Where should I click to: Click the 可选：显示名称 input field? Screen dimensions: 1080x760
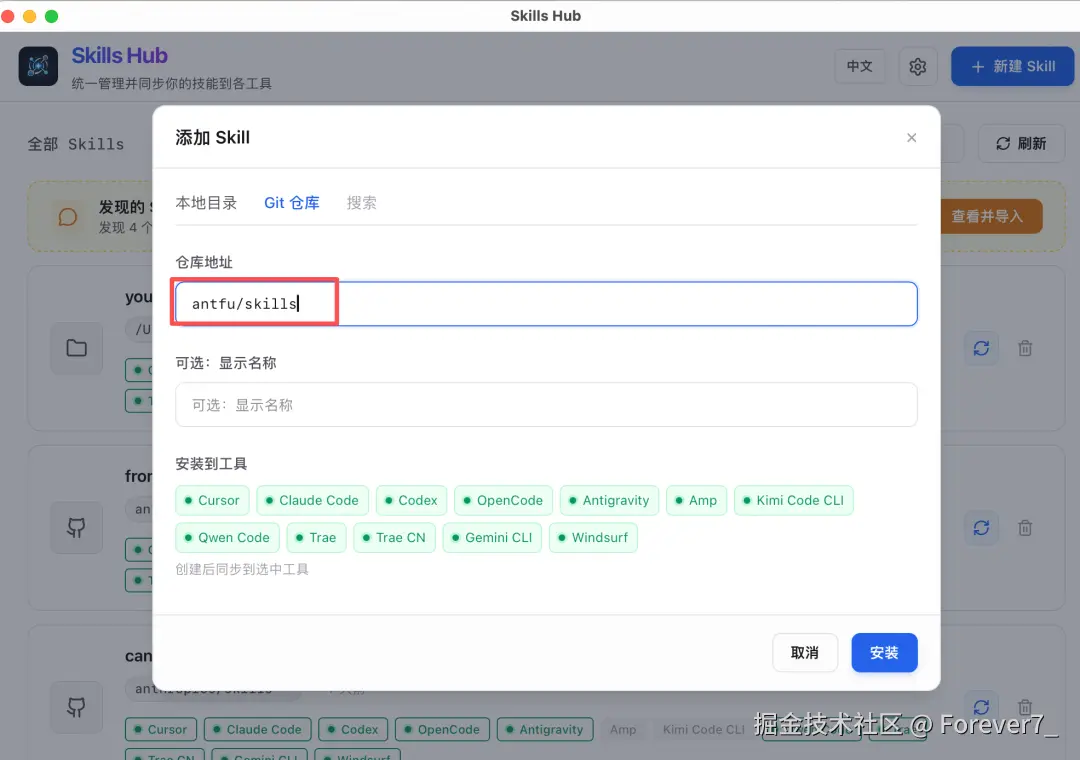546,404
